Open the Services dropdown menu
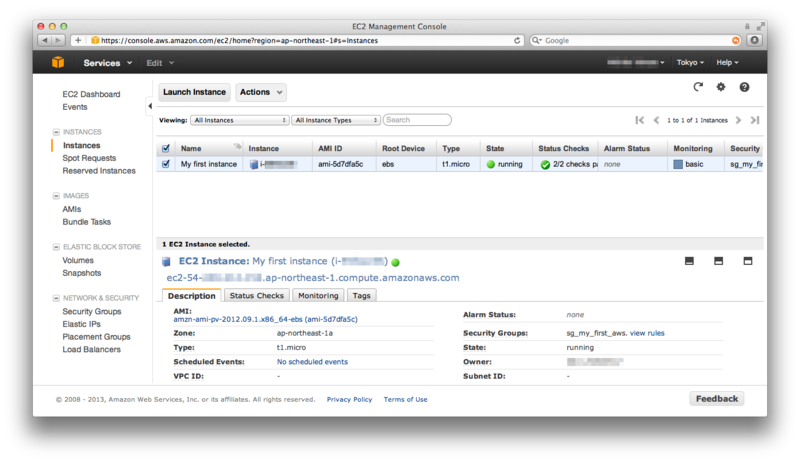The height and width of the screenshot is (462, 800). tap(108, 63)
